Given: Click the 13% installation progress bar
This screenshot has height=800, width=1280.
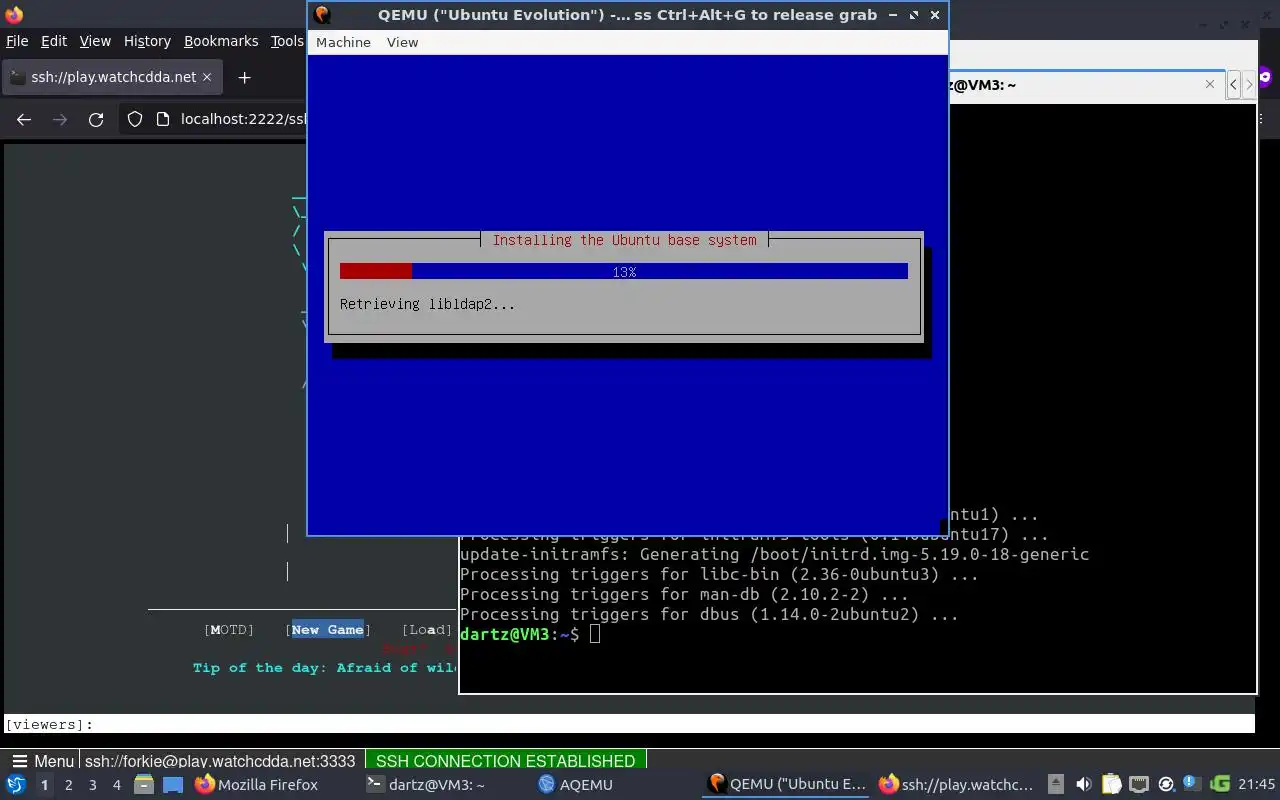Looking at the screenshot, I should click(x=624, y=271).
